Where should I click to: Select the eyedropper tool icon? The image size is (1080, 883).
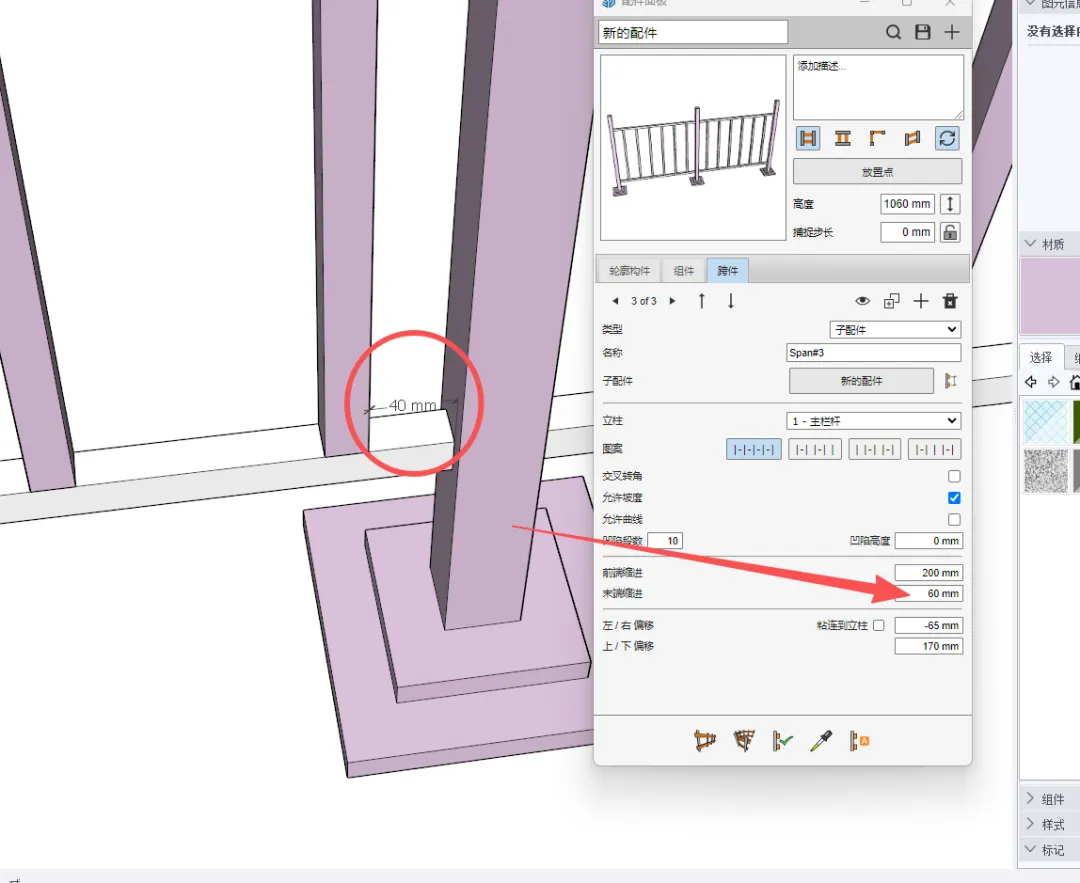point(821,741)
